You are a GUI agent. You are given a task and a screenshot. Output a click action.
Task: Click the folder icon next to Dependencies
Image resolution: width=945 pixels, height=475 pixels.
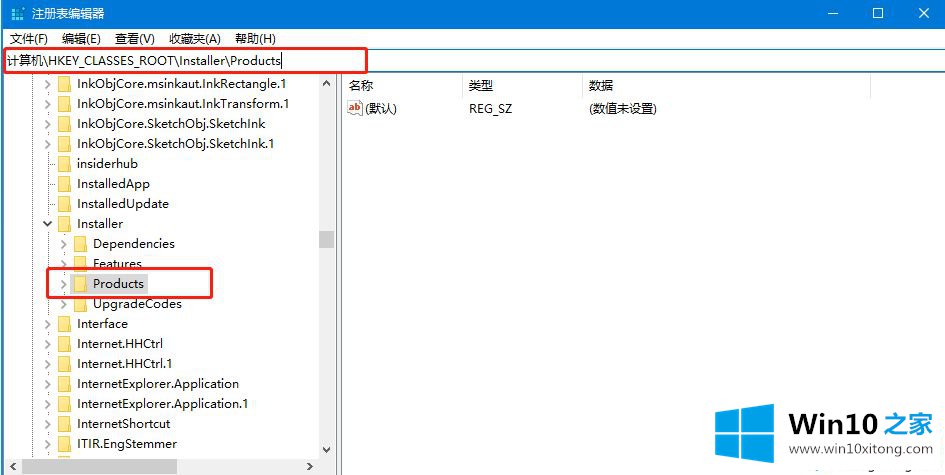coord(81,244)
